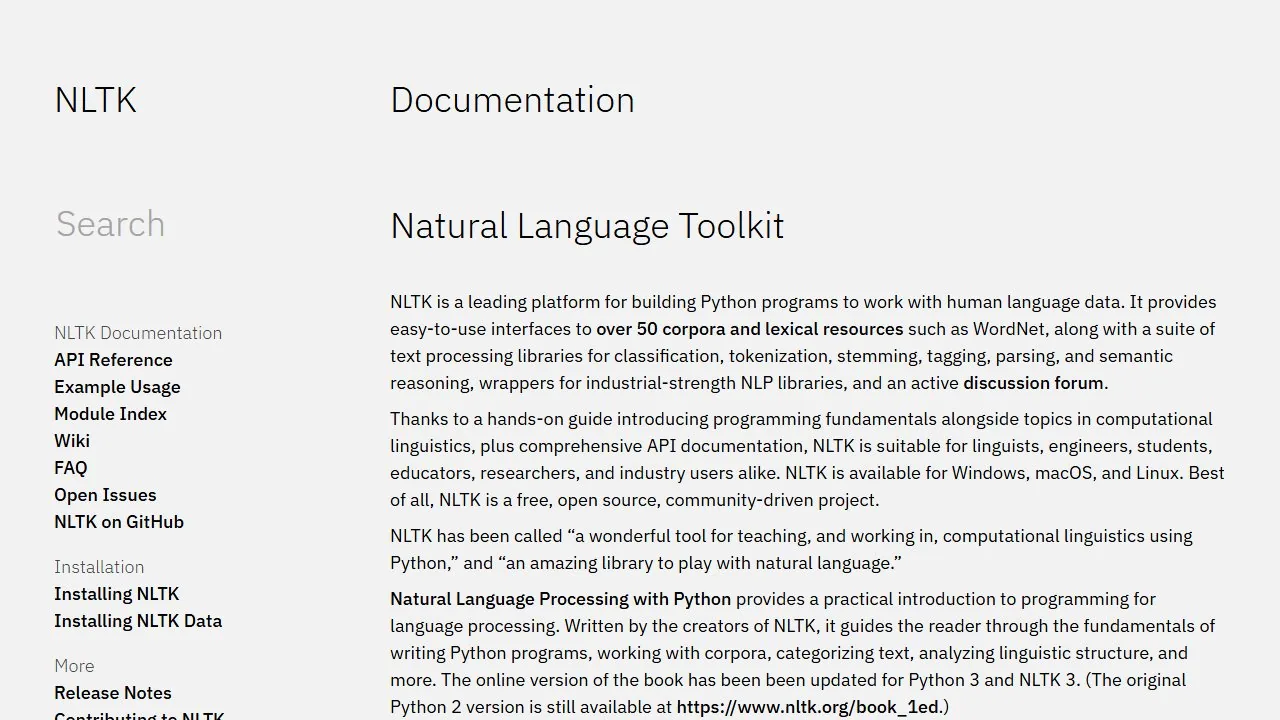This screenshot has height=720, width=1280.
Task: Open Installing NLTK page
Action: [117, 594]
